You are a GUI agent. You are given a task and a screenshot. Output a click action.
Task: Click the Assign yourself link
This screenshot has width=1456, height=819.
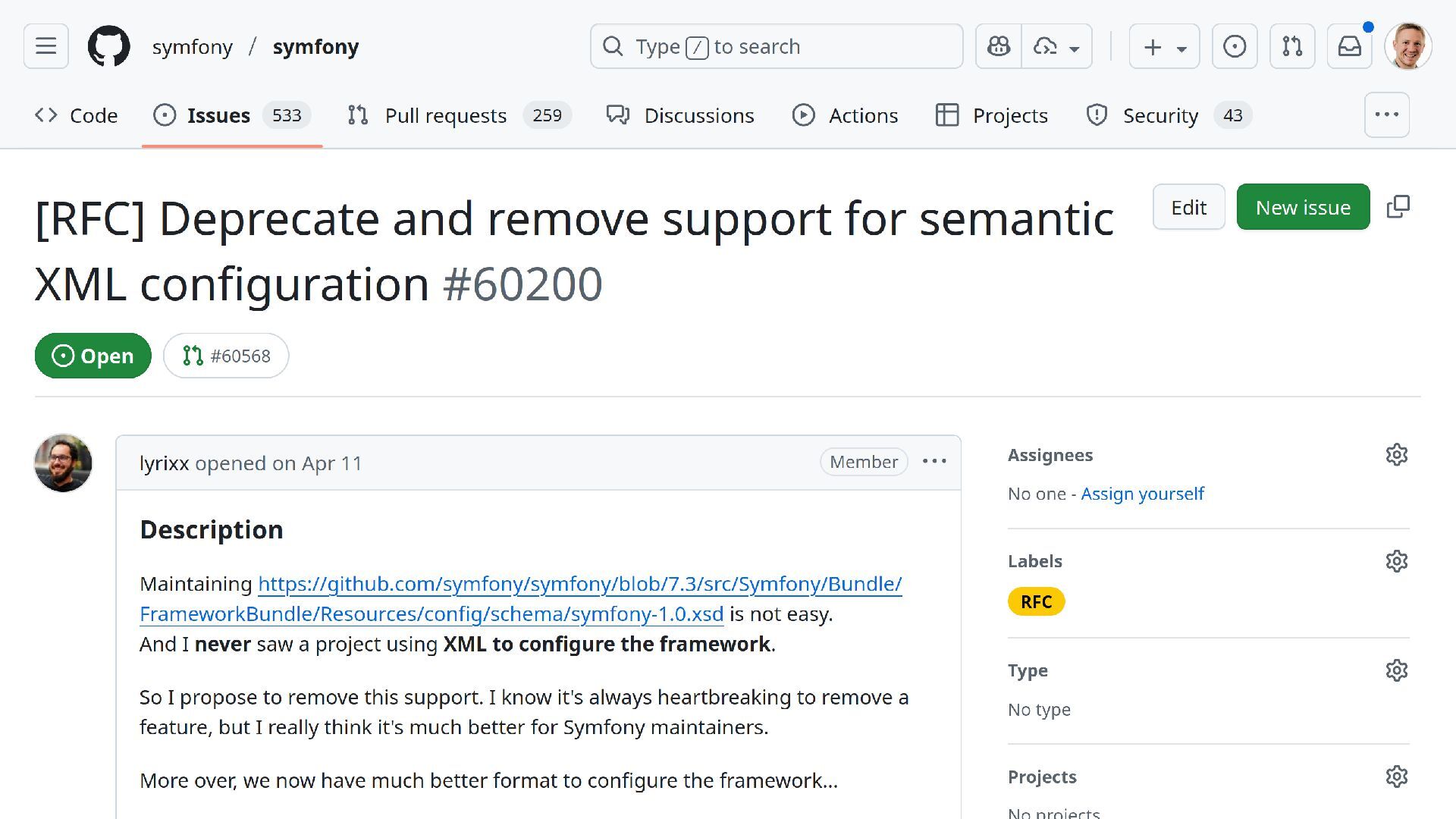click(x=1142, y=494)
